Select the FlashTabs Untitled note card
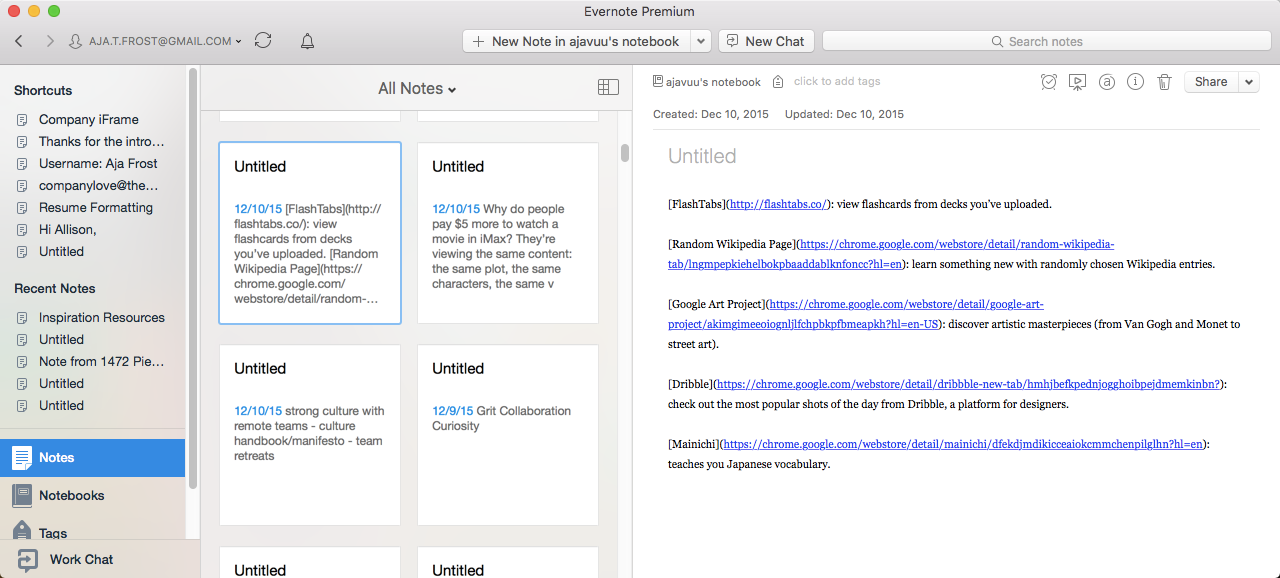 tap(310, 233)
